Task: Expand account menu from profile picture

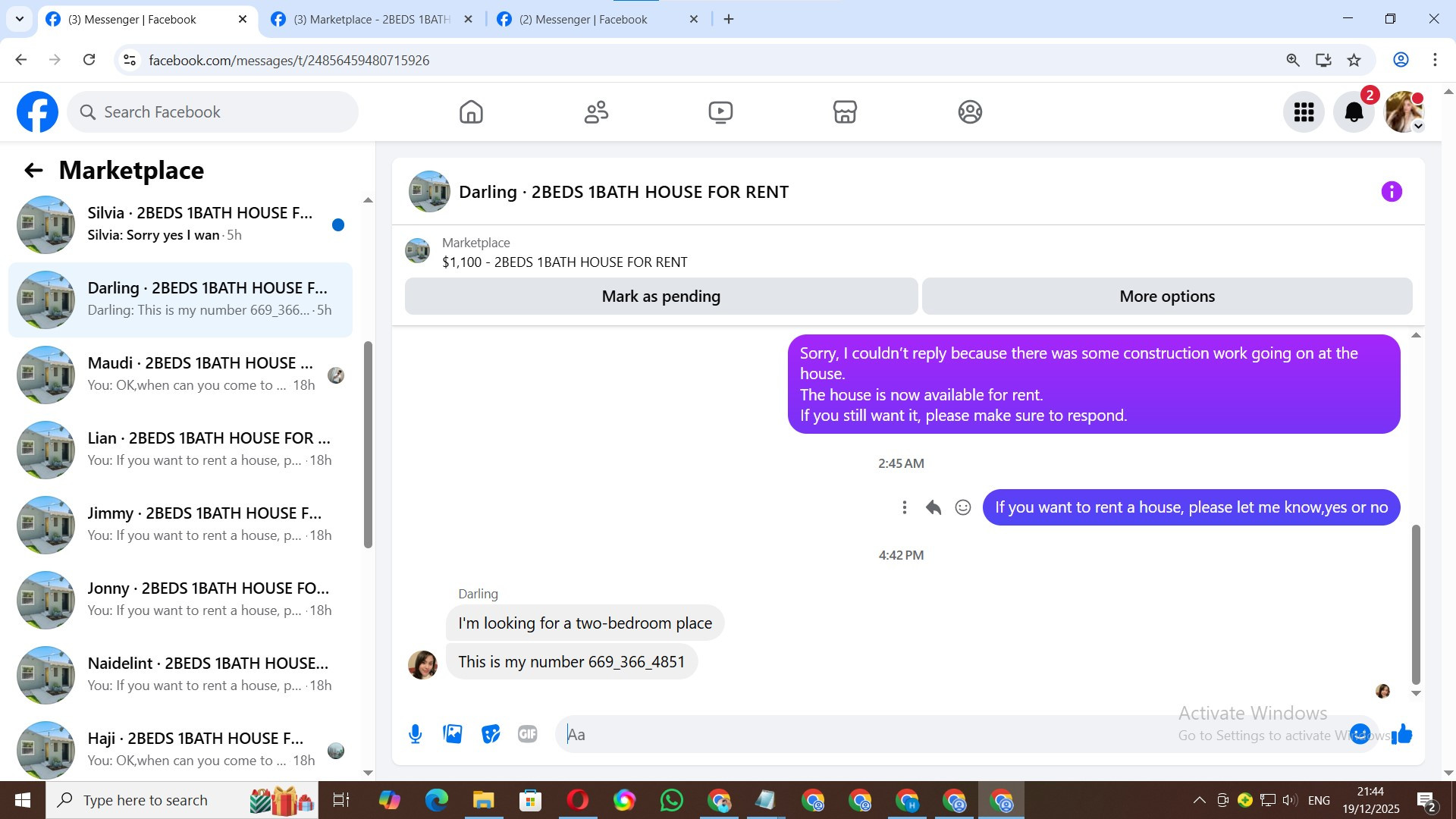Action: pyautogui.click(x=1404, y=112)
